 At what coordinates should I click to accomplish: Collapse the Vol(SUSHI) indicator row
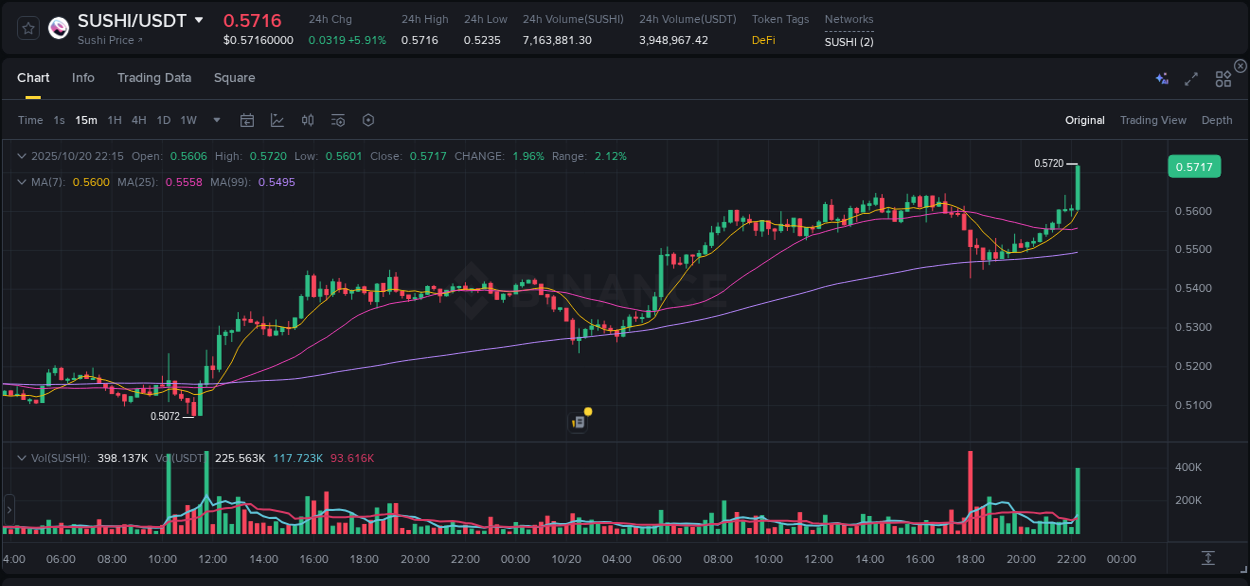(x=22, y=456)
